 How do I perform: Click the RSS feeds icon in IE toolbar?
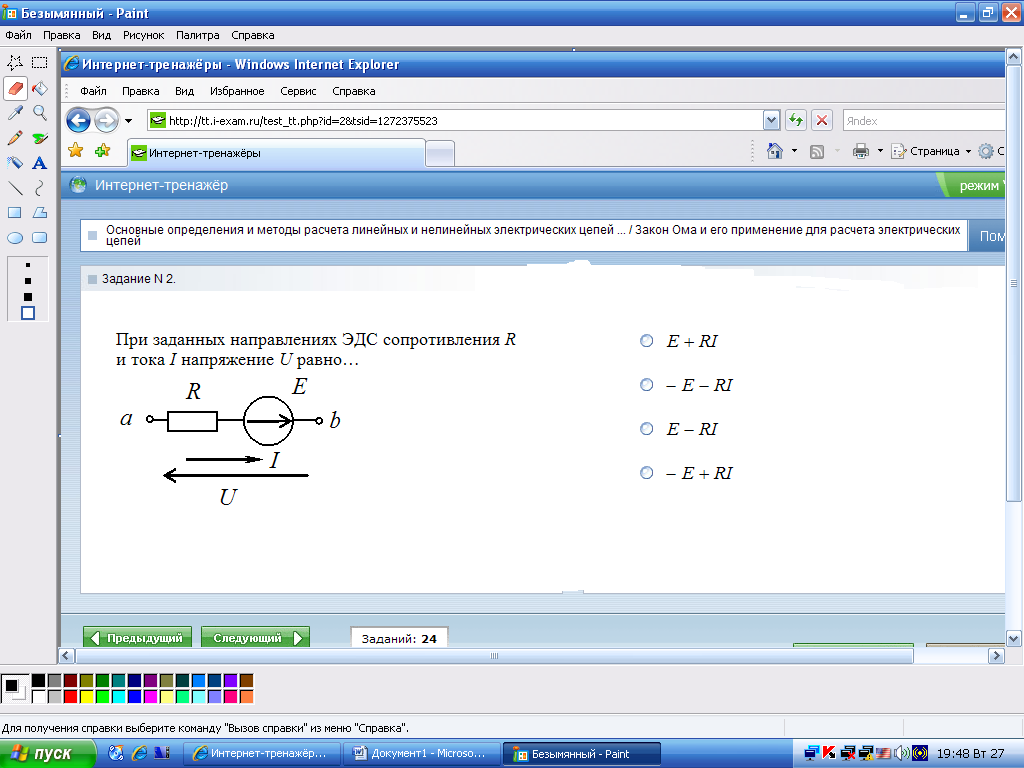[817, 152]
